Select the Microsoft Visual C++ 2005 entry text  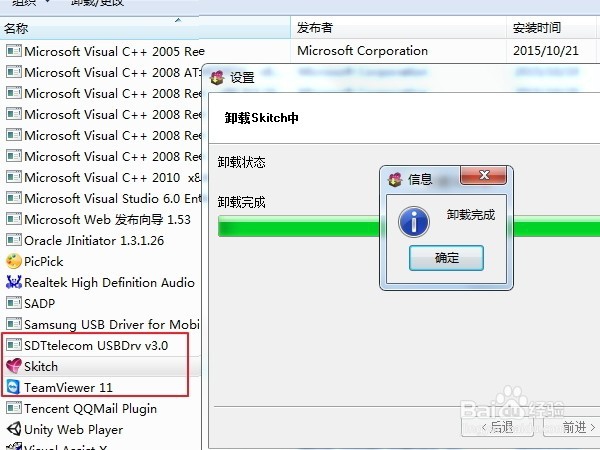114,51
